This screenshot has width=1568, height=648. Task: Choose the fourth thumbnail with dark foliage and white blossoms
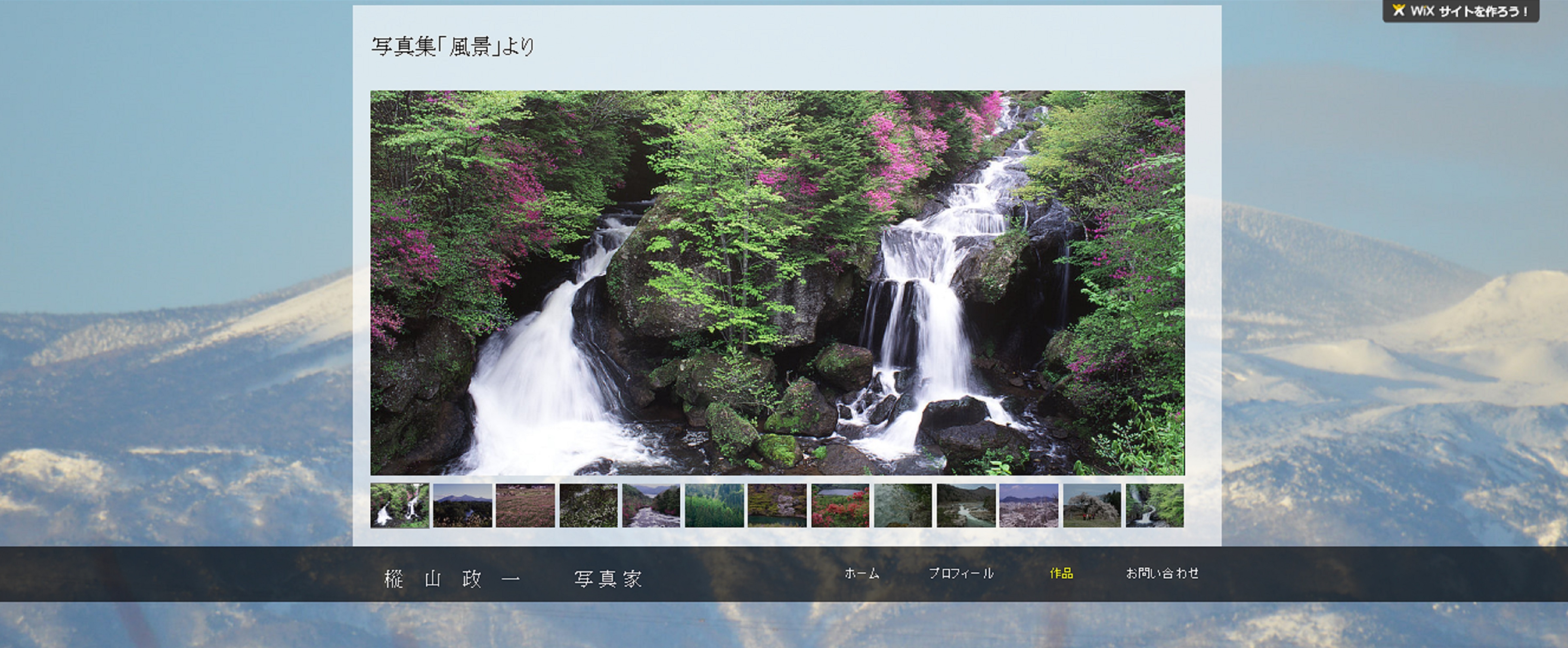point(589,506)
